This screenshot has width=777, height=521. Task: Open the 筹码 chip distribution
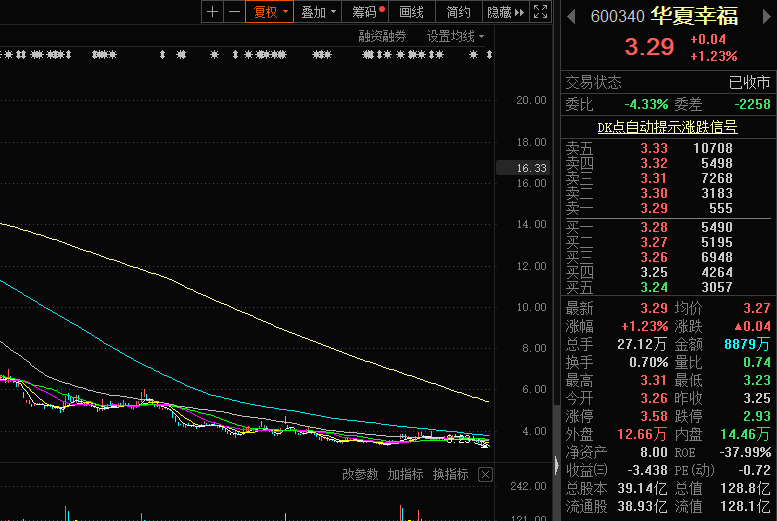[x=366, y=11]
